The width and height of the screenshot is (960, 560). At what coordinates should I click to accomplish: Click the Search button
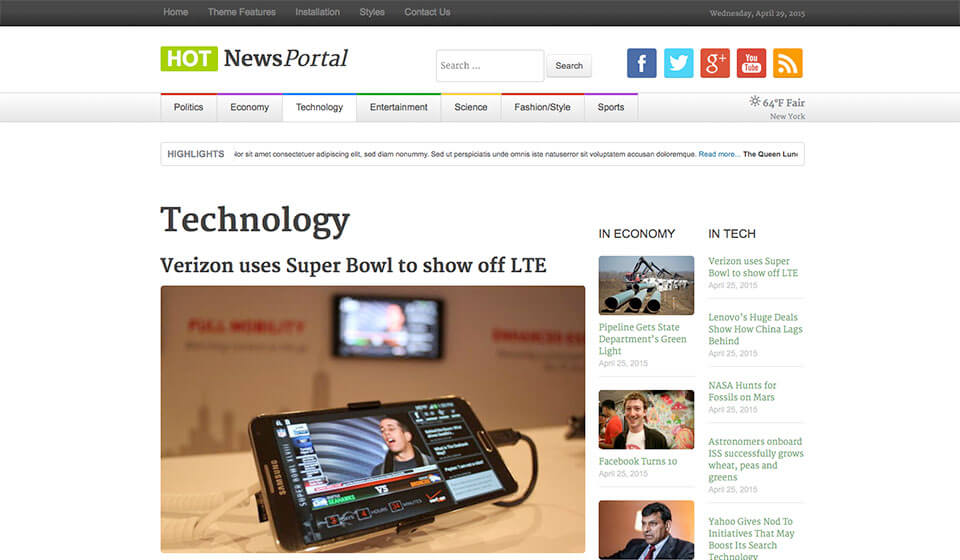coord(569,65)
